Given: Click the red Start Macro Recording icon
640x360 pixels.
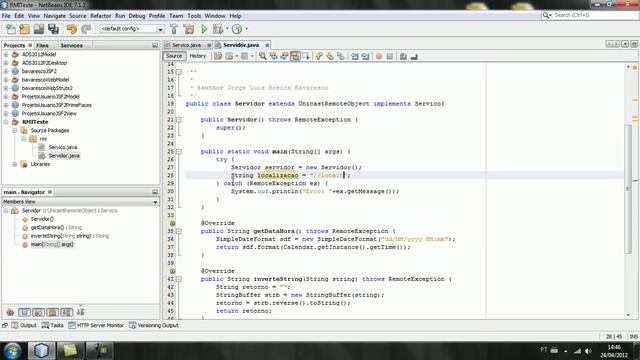Looking at the screenshot, I should pyautogui.click(x=379, y=56).
